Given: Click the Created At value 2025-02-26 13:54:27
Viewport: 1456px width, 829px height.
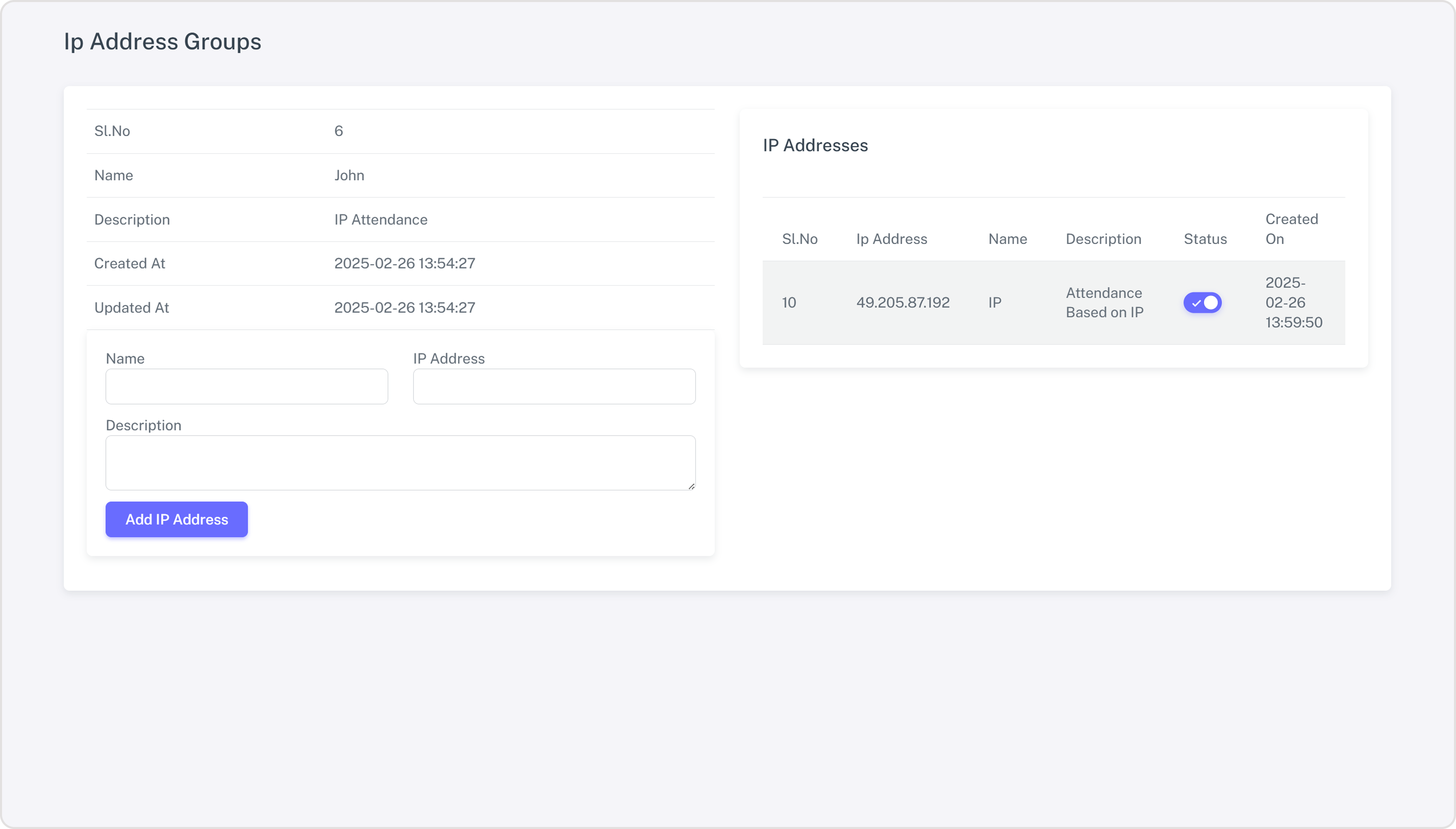Looking at the screenshot, I should point(405,264).
